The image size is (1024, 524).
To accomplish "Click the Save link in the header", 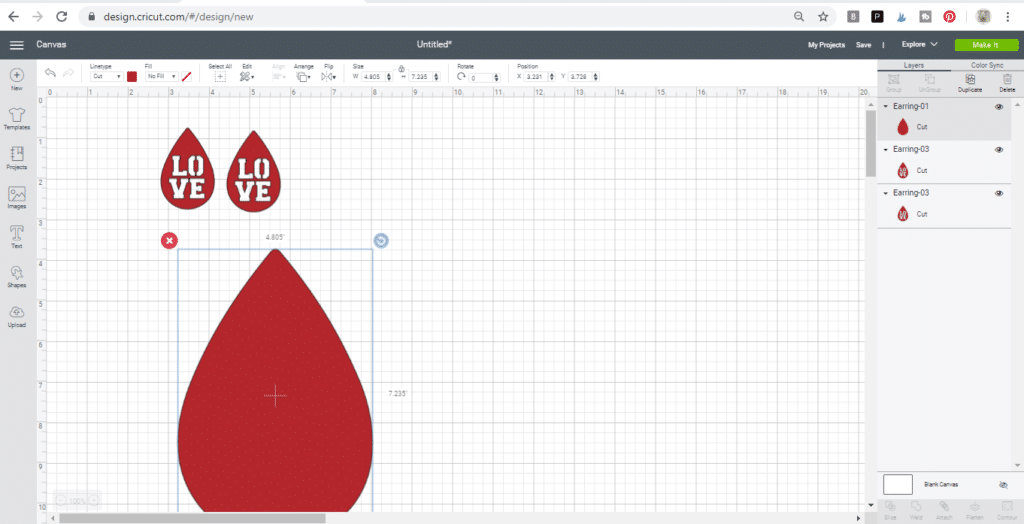I will 863,45.
